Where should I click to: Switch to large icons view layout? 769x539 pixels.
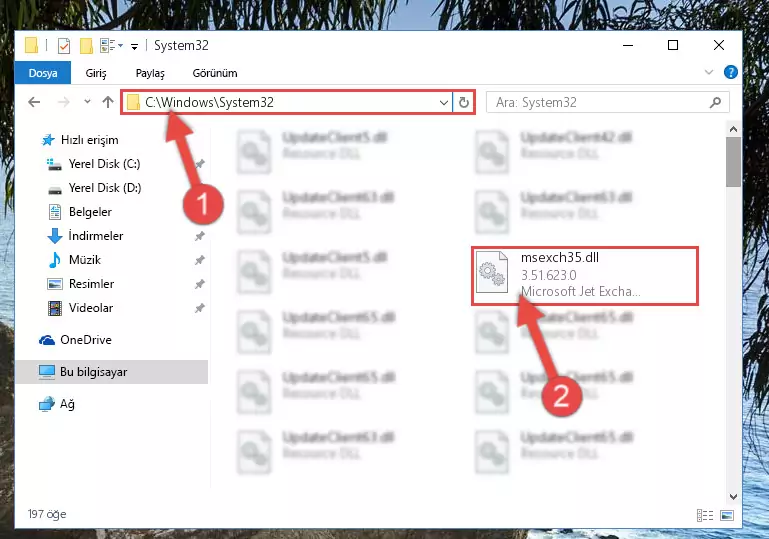click(x=727, y=515)
